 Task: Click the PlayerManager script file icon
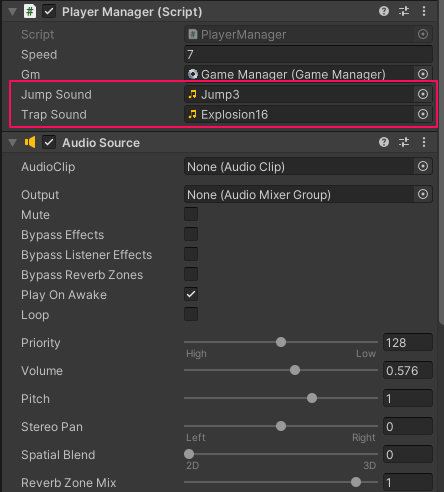tap(193, 34)
